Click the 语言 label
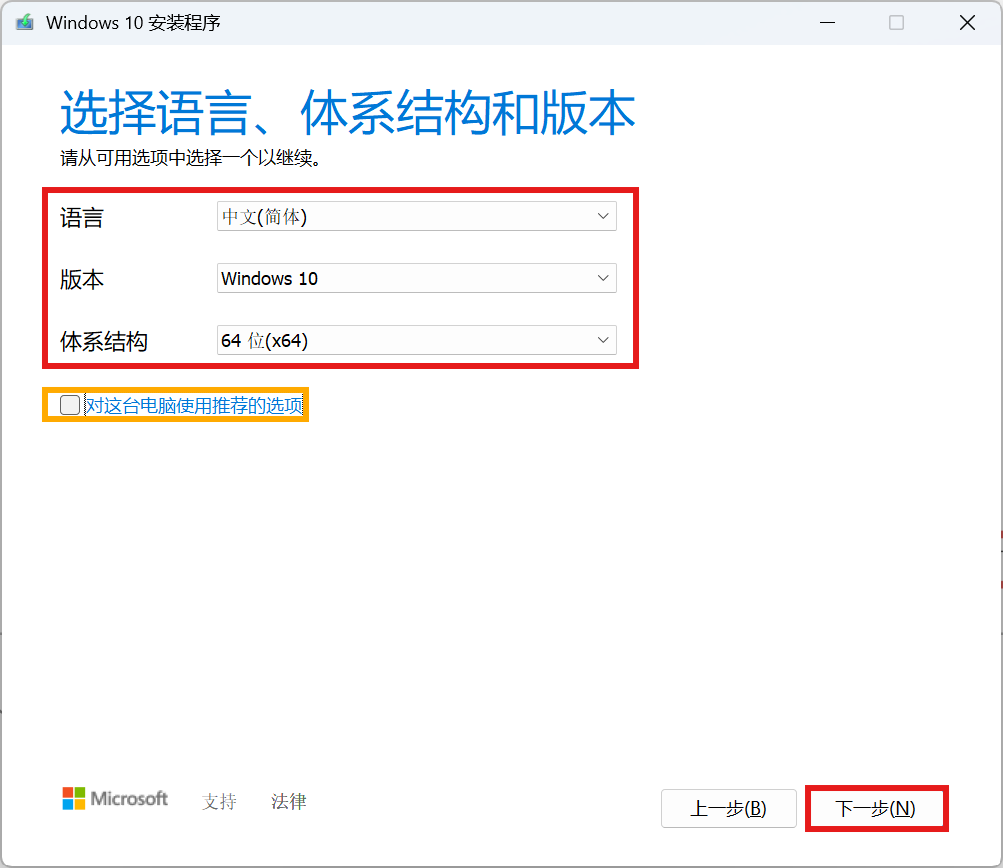 coord(82,217)
